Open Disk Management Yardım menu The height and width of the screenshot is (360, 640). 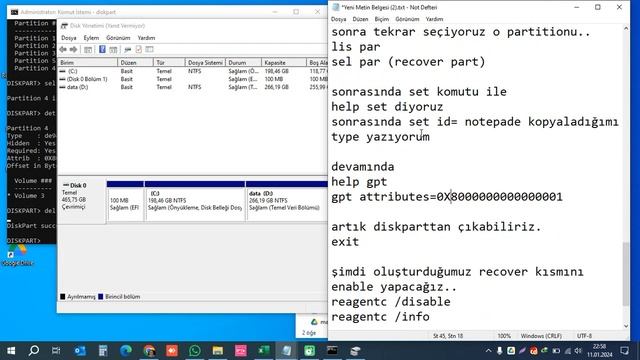pyautogui.click(x=146, y=38)
